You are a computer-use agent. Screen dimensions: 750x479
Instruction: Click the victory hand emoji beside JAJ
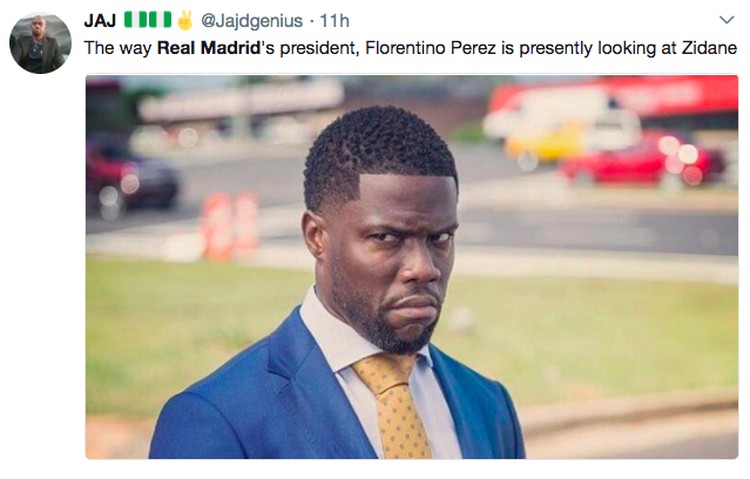[x=185, y=20]
